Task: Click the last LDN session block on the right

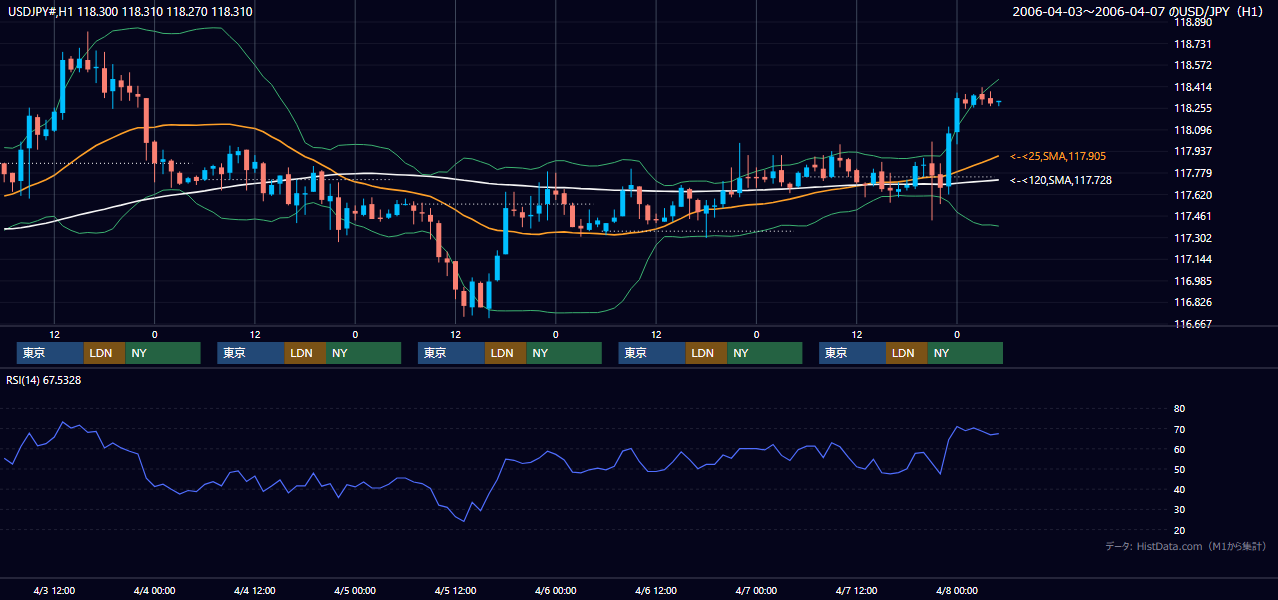Action: 906,353
